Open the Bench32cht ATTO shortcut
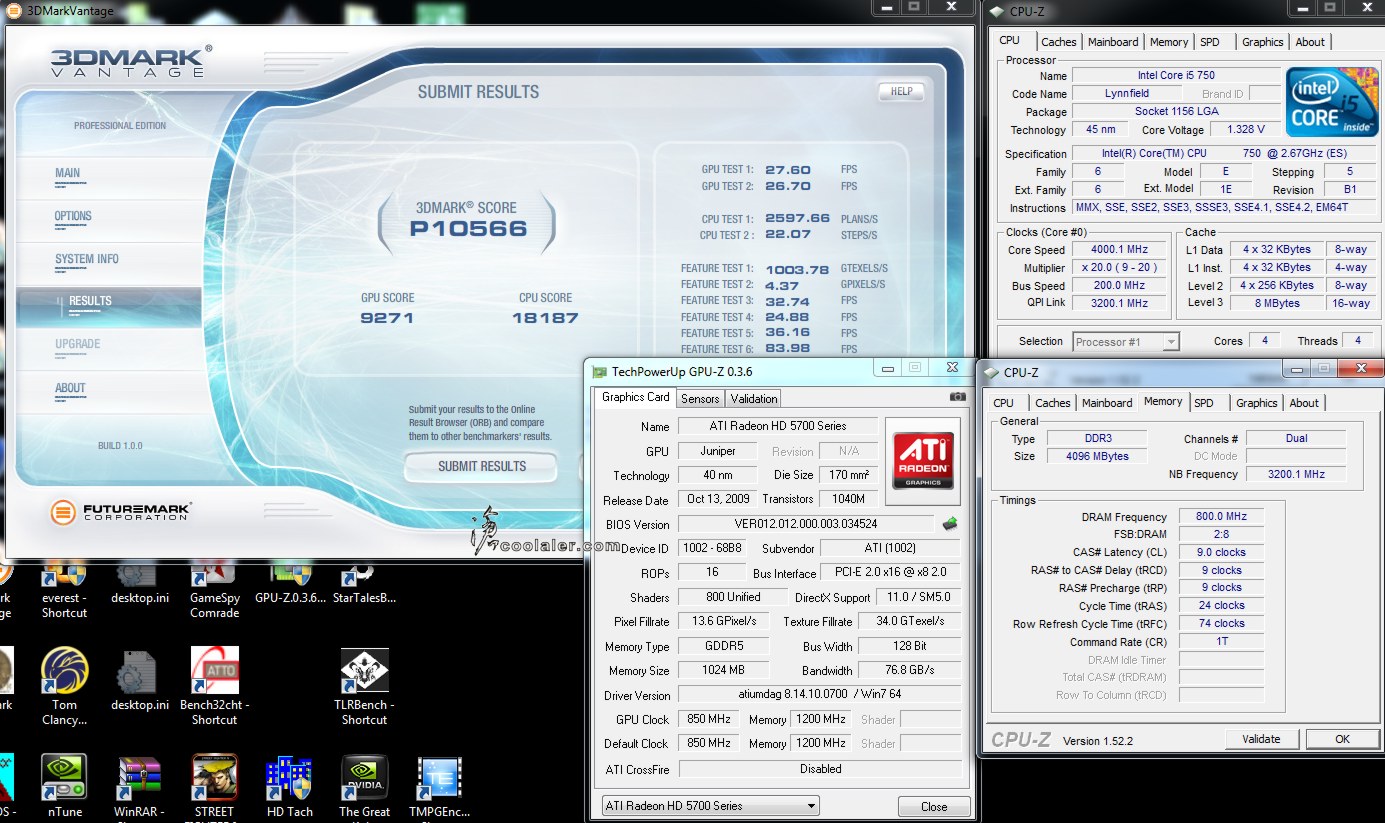 214,685
